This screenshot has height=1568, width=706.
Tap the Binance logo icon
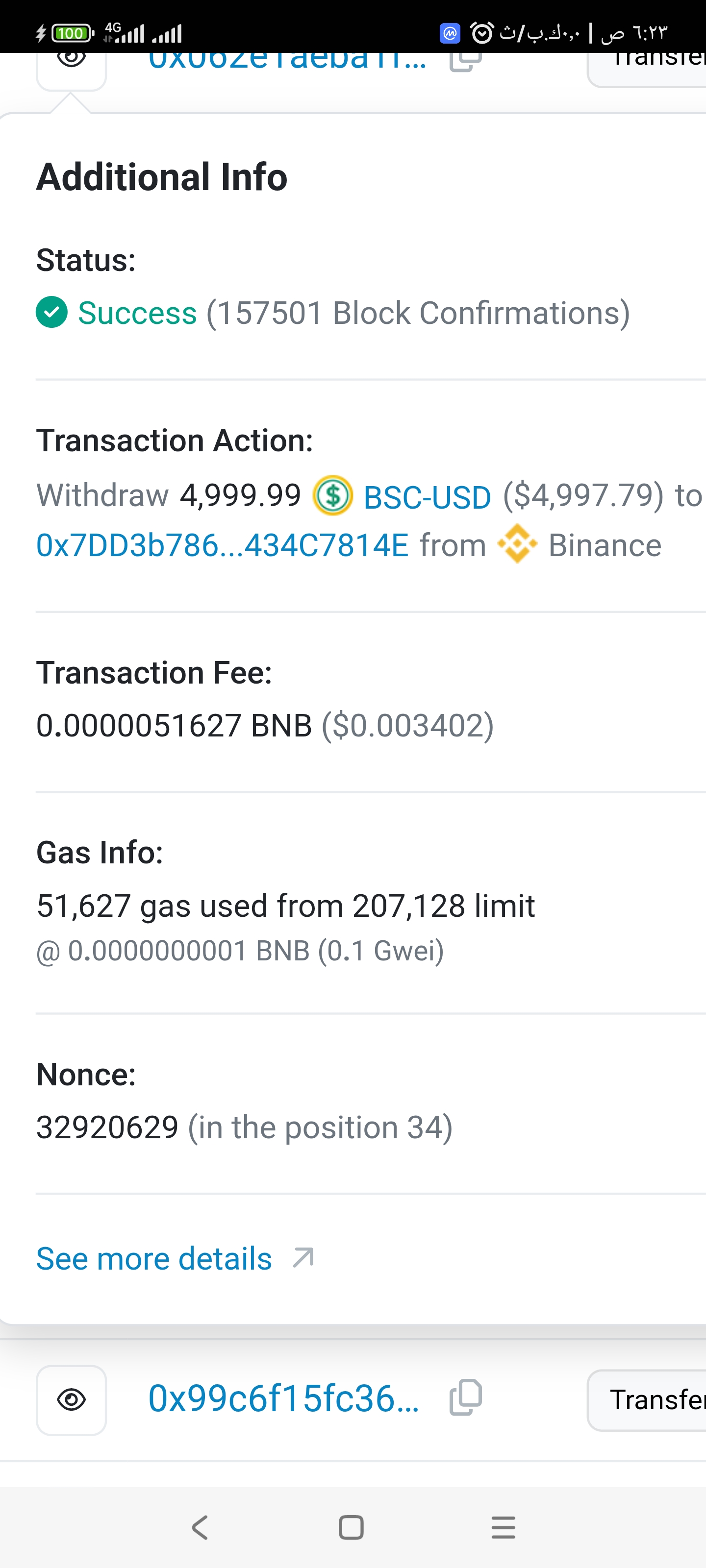pos(517,543)
